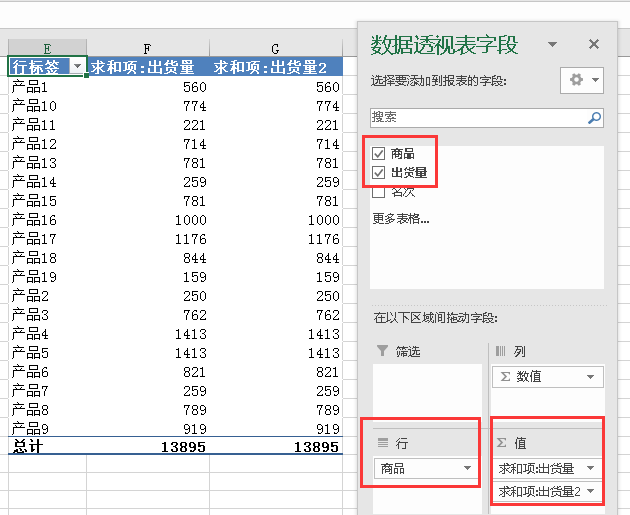Uncheck the 出货量 field checkbox

[x=378, y=173]
